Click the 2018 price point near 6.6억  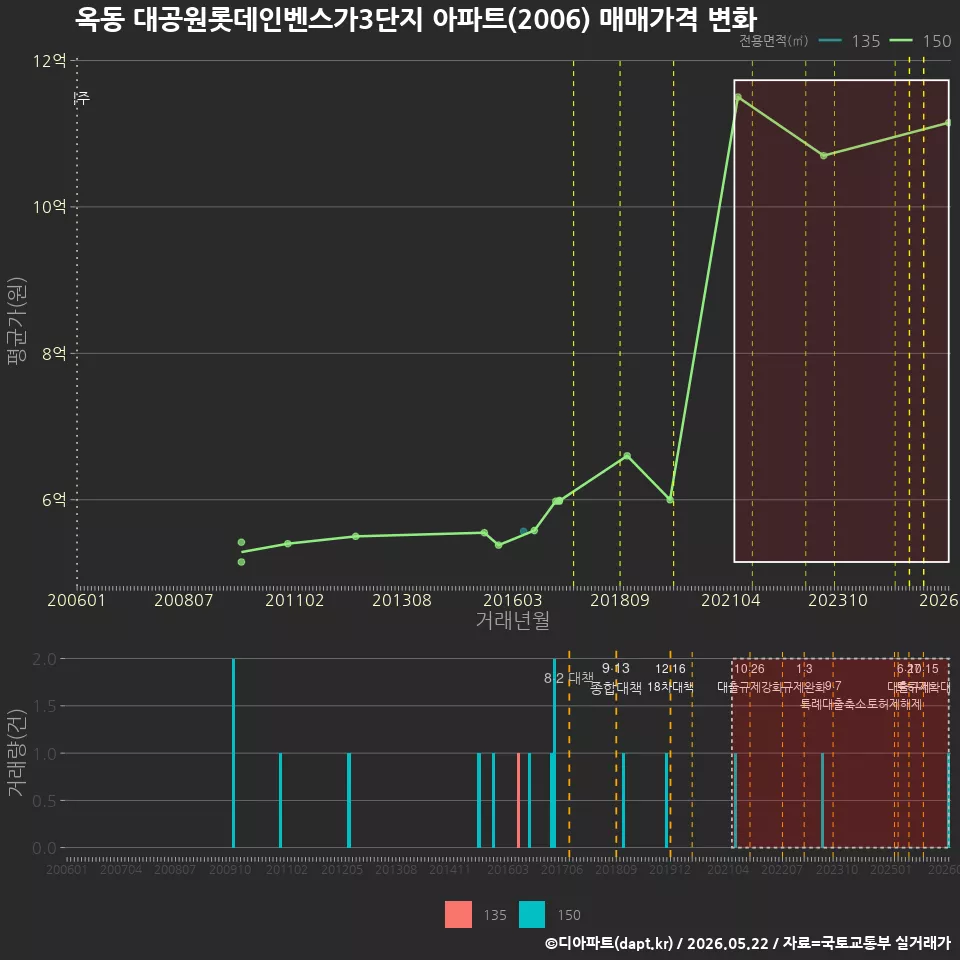pyautogui.click(x=627, y=456)
